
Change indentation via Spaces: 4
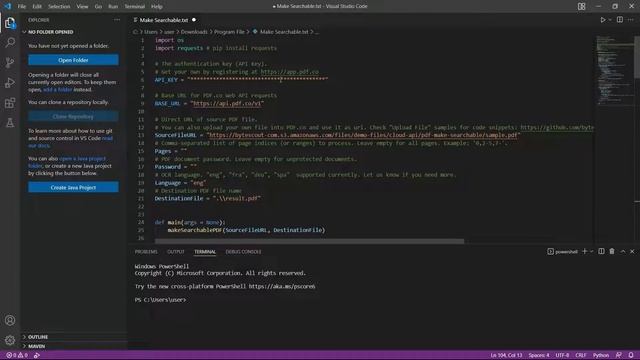click(539, 355)
